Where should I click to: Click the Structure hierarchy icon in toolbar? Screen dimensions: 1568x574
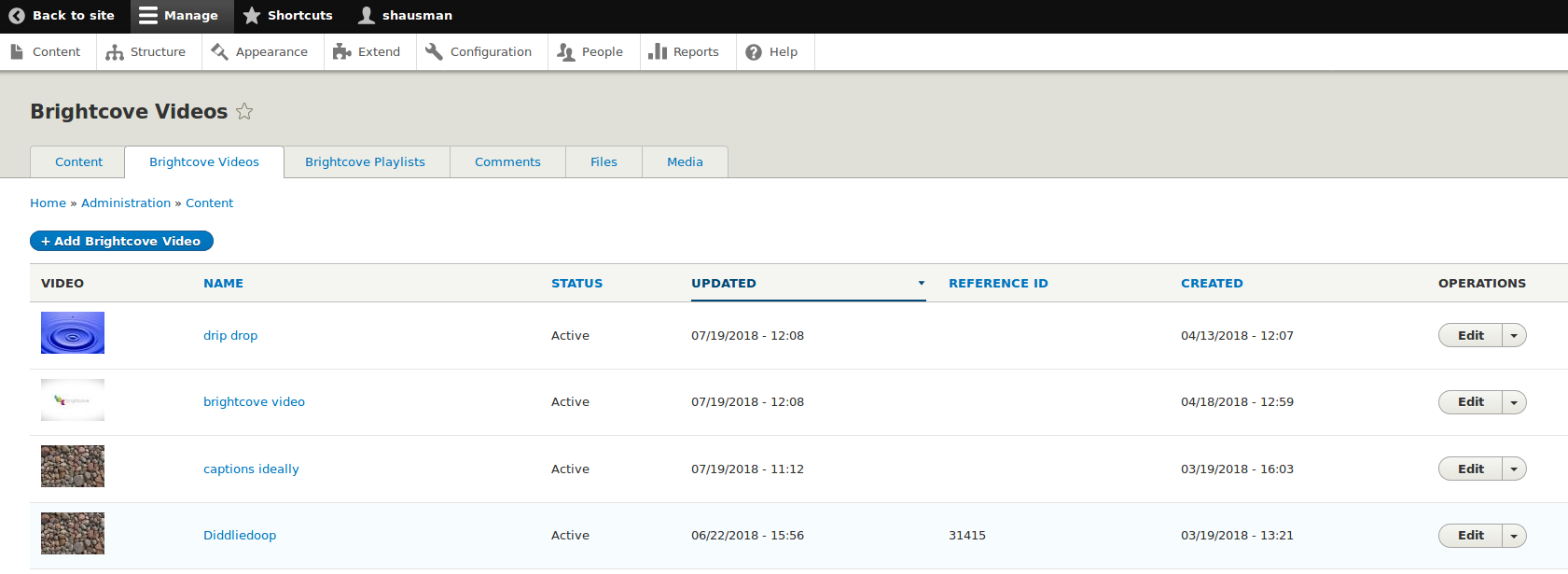coord(115,52)
